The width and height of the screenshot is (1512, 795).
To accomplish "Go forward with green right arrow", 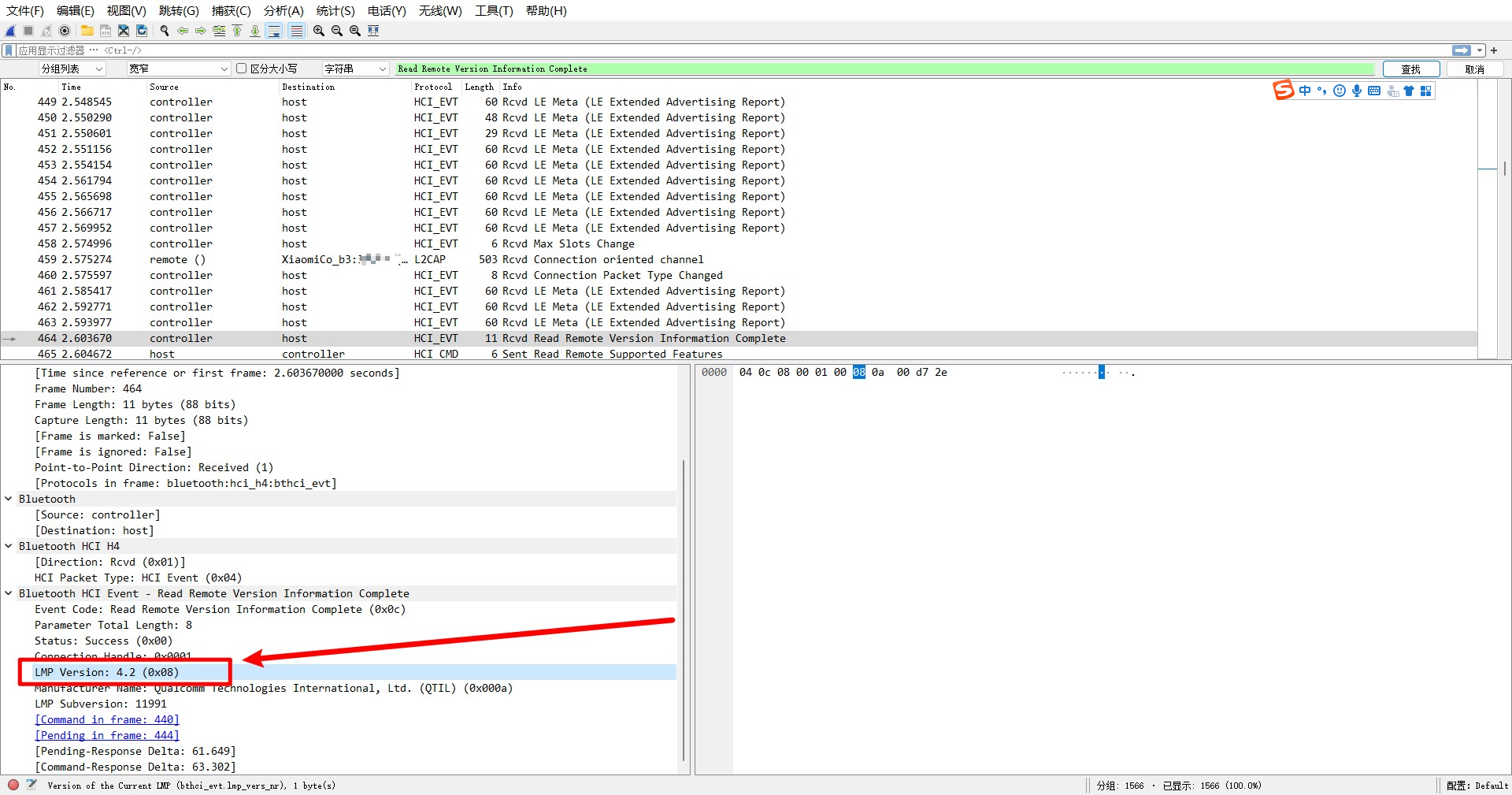I will click(x=201, y=31).
